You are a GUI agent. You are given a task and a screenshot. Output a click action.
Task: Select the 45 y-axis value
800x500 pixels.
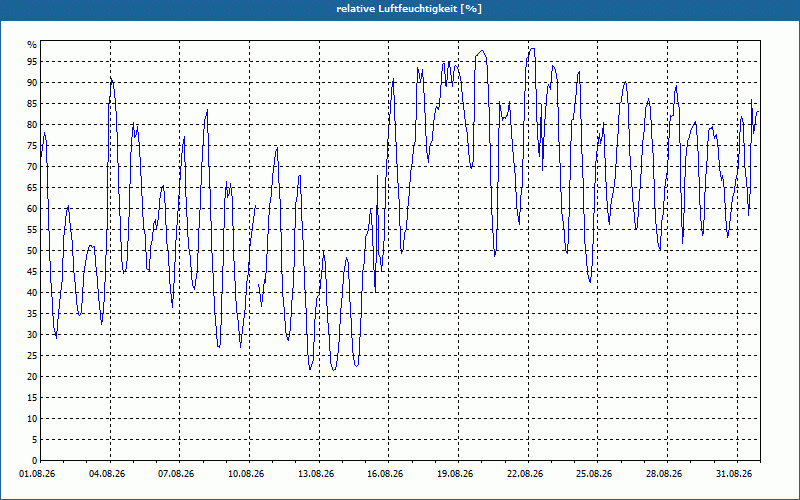32,271
